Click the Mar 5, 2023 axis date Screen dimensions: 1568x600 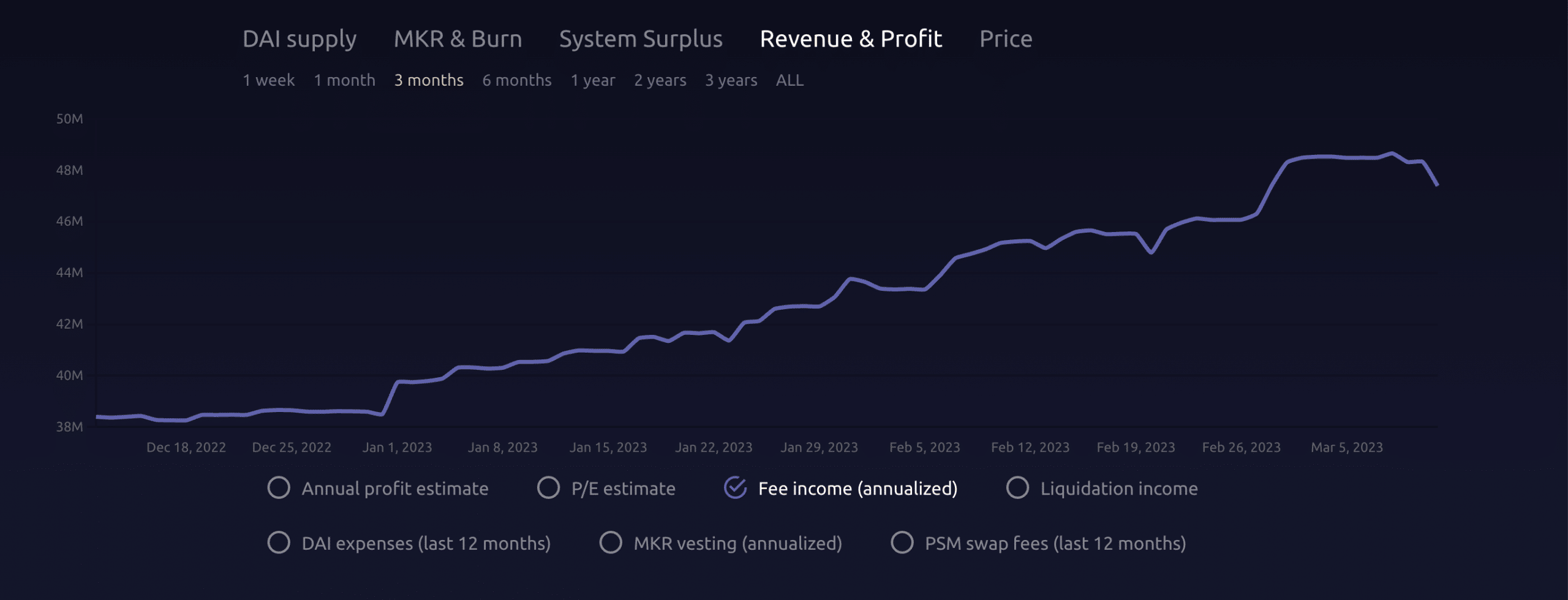pos(1347,448)
